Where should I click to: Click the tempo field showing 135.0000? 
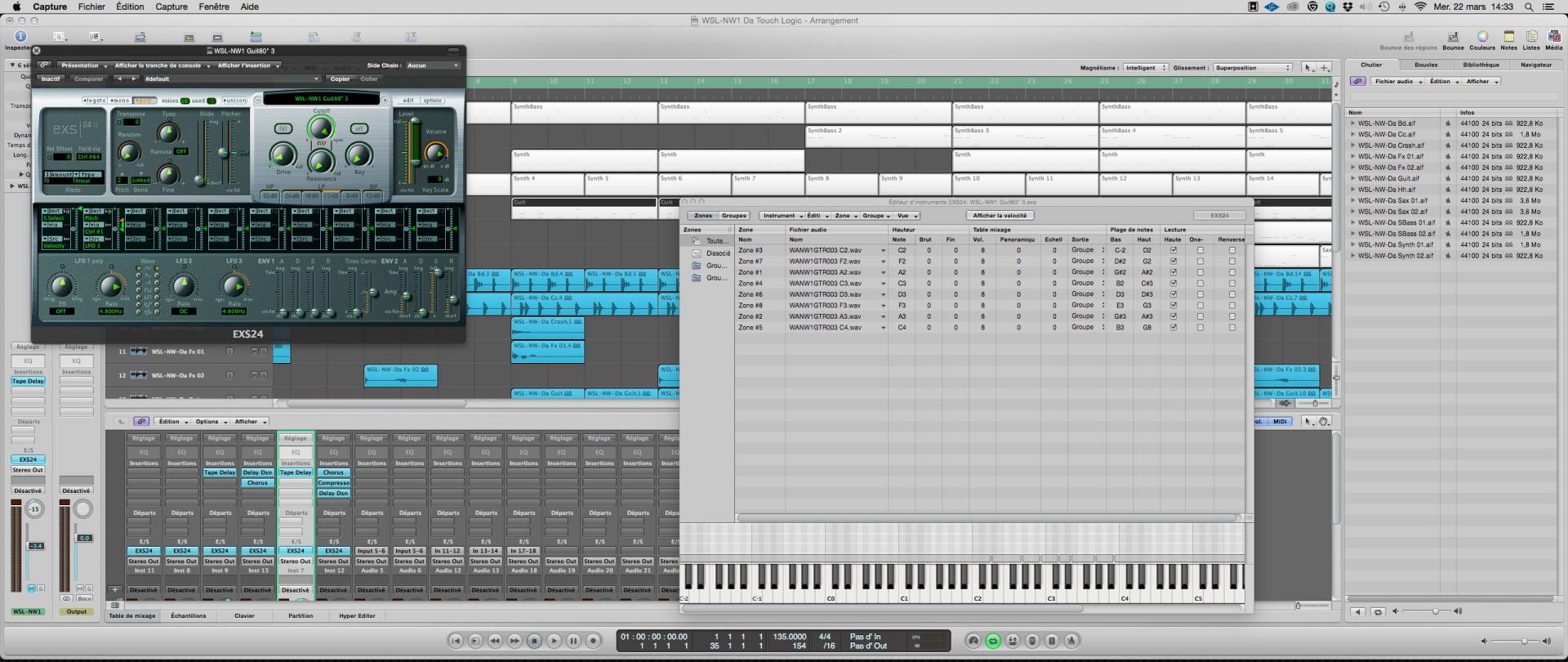790,637
